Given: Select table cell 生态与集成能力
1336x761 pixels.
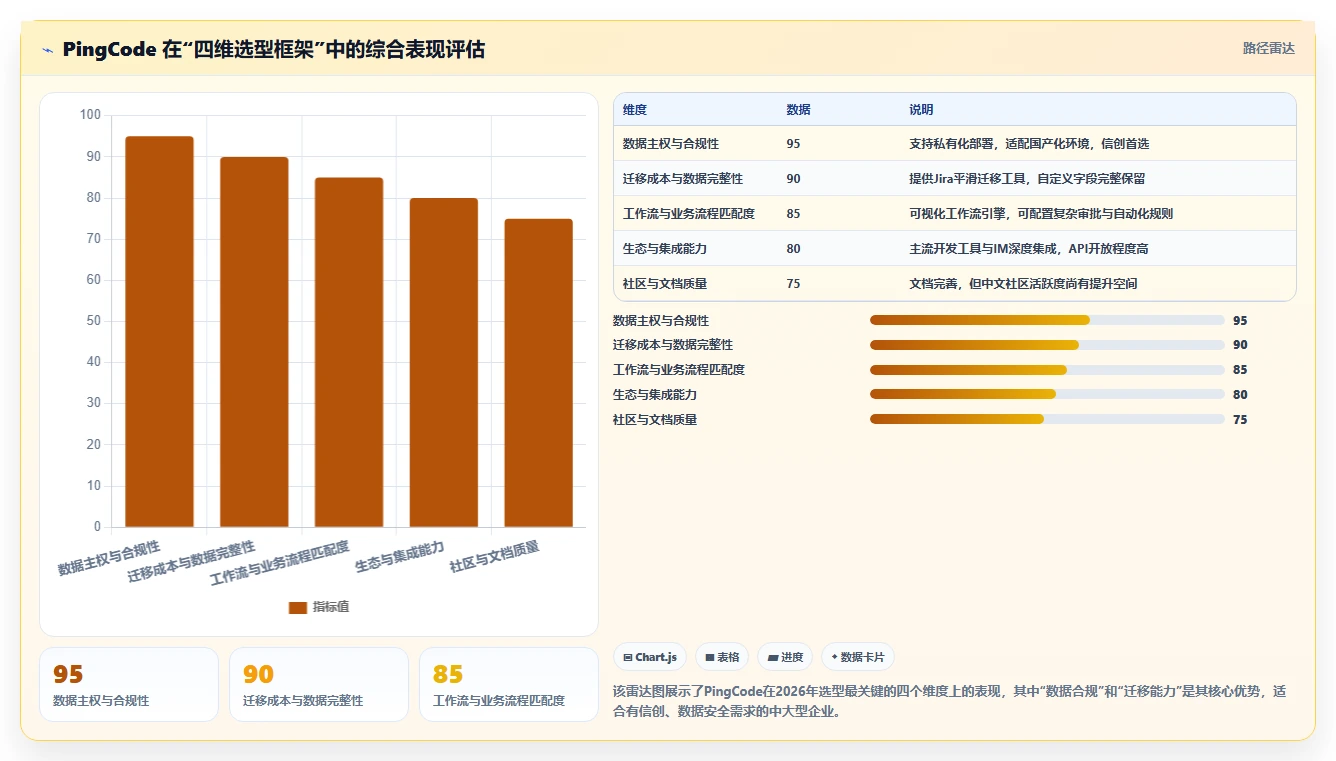Looking at the screenshot, I should (664, 249).
